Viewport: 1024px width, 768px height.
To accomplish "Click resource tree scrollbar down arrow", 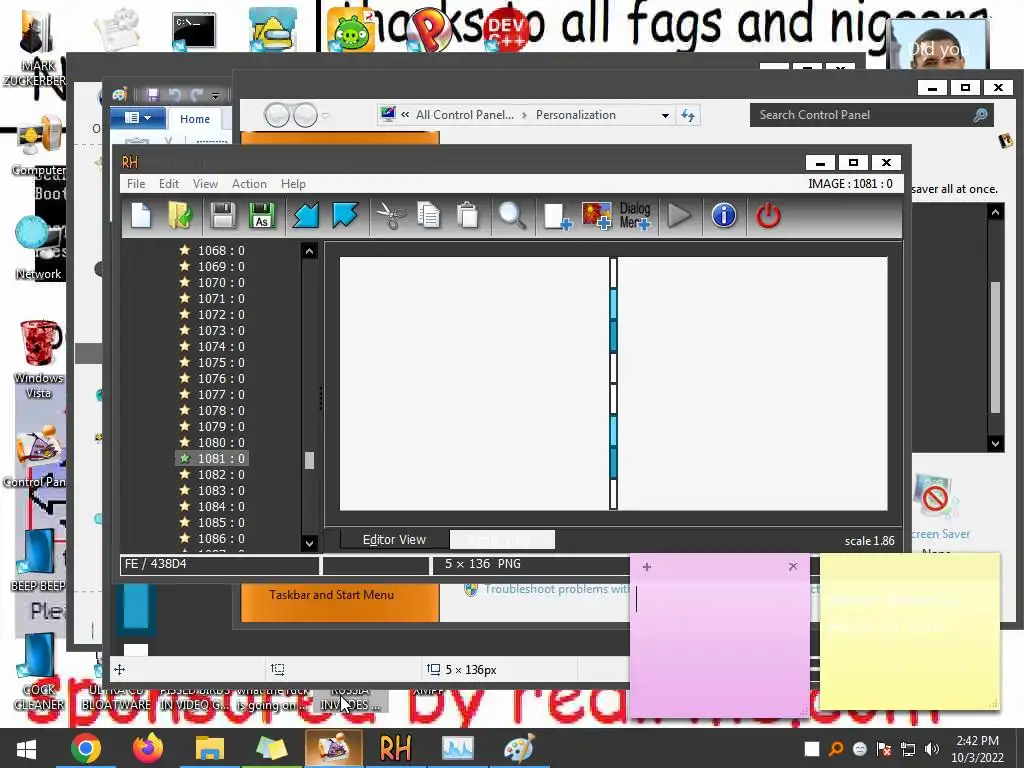I will click(310, 543).
